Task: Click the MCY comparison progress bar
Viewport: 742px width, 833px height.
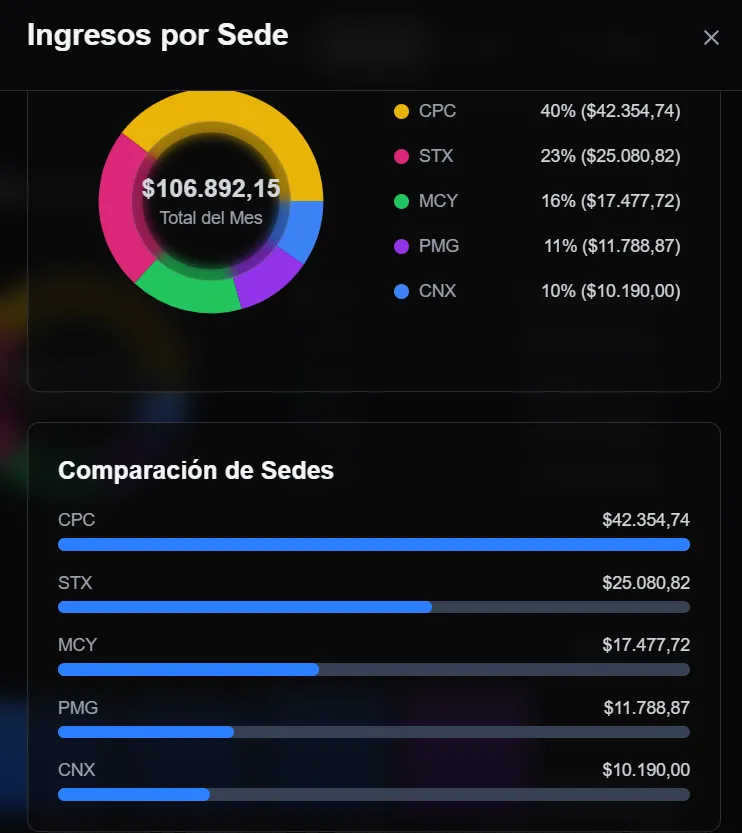Action: [x=374, y=669]
